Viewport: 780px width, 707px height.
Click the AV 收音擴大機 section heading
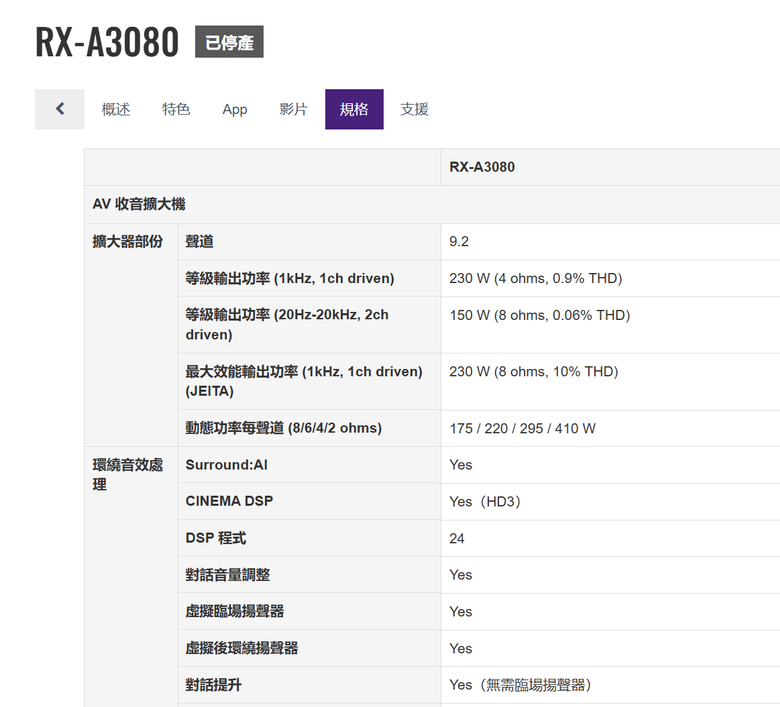(x=139, y=204)
